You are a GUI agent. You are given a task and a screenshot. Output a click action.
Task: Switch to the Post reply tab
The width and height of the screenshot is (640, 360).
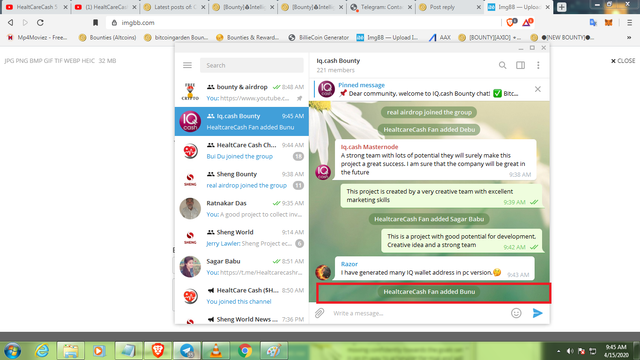449,7
